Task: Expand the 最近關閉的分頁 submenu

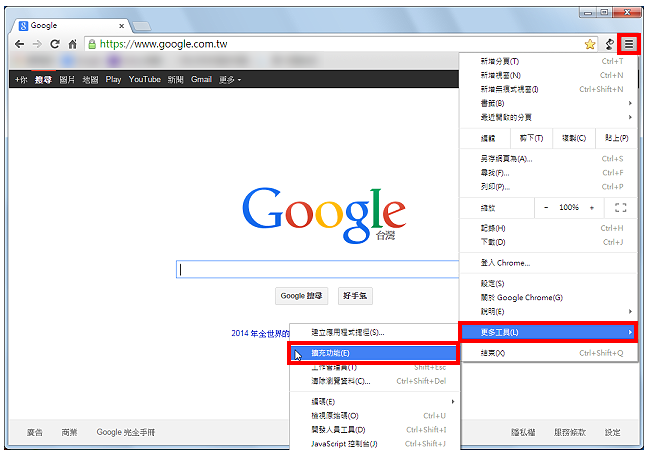Action: tap(548, 117)
